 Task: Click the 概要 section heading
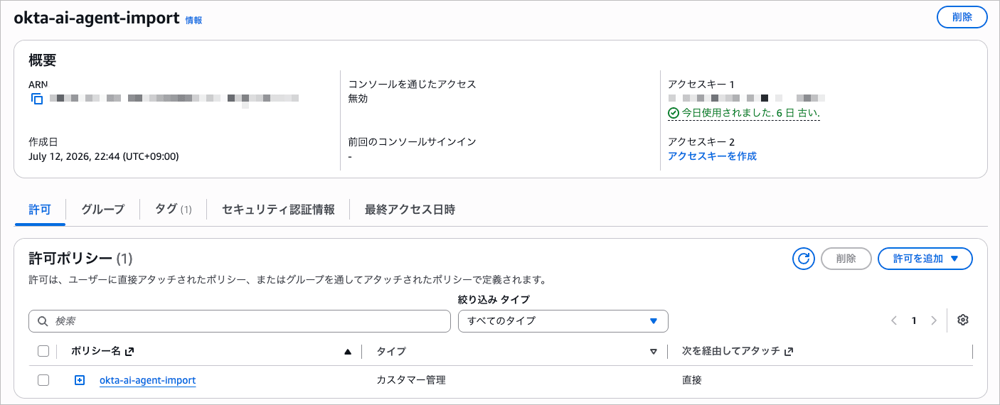pos(43,61)
